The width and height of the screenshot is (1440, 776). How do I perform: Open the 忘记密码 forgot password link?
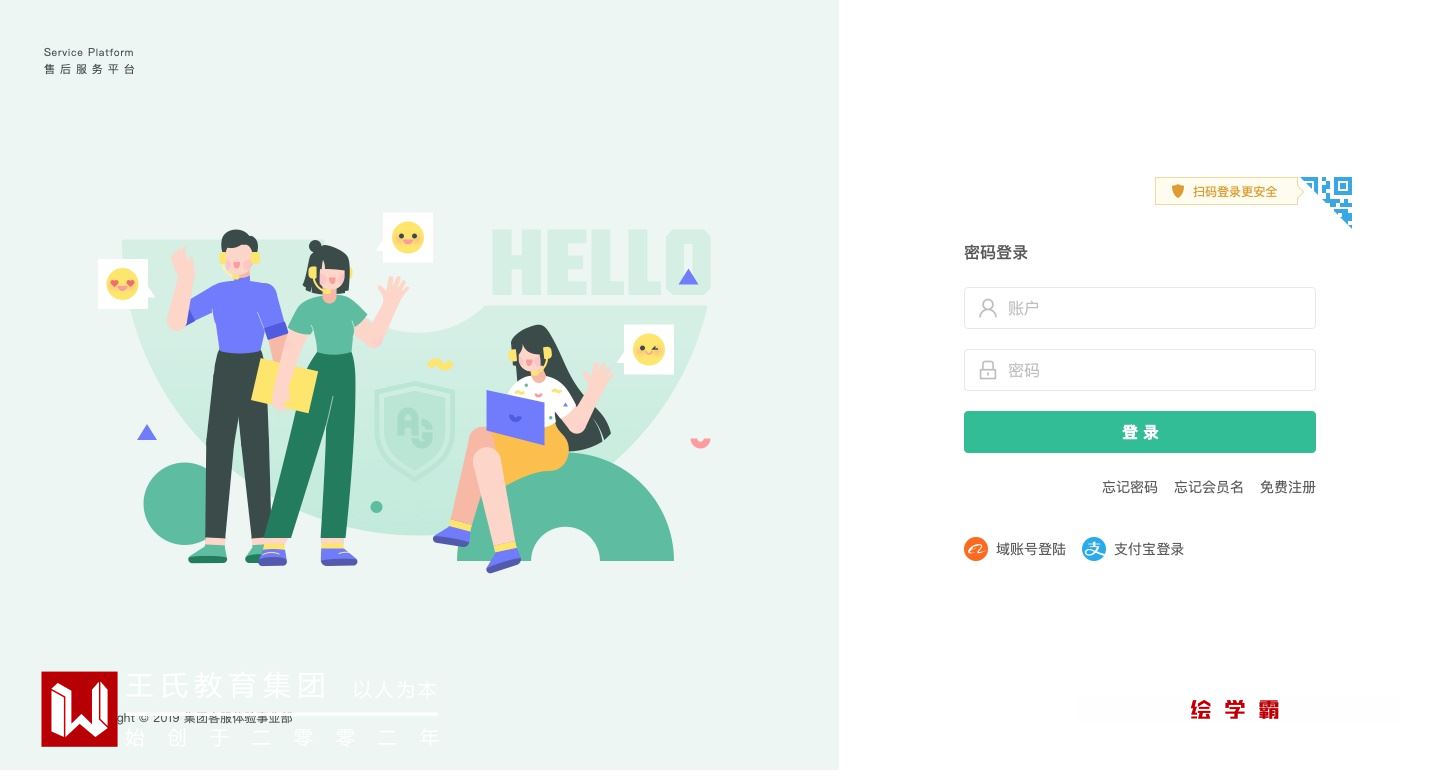coord(1130,487)
